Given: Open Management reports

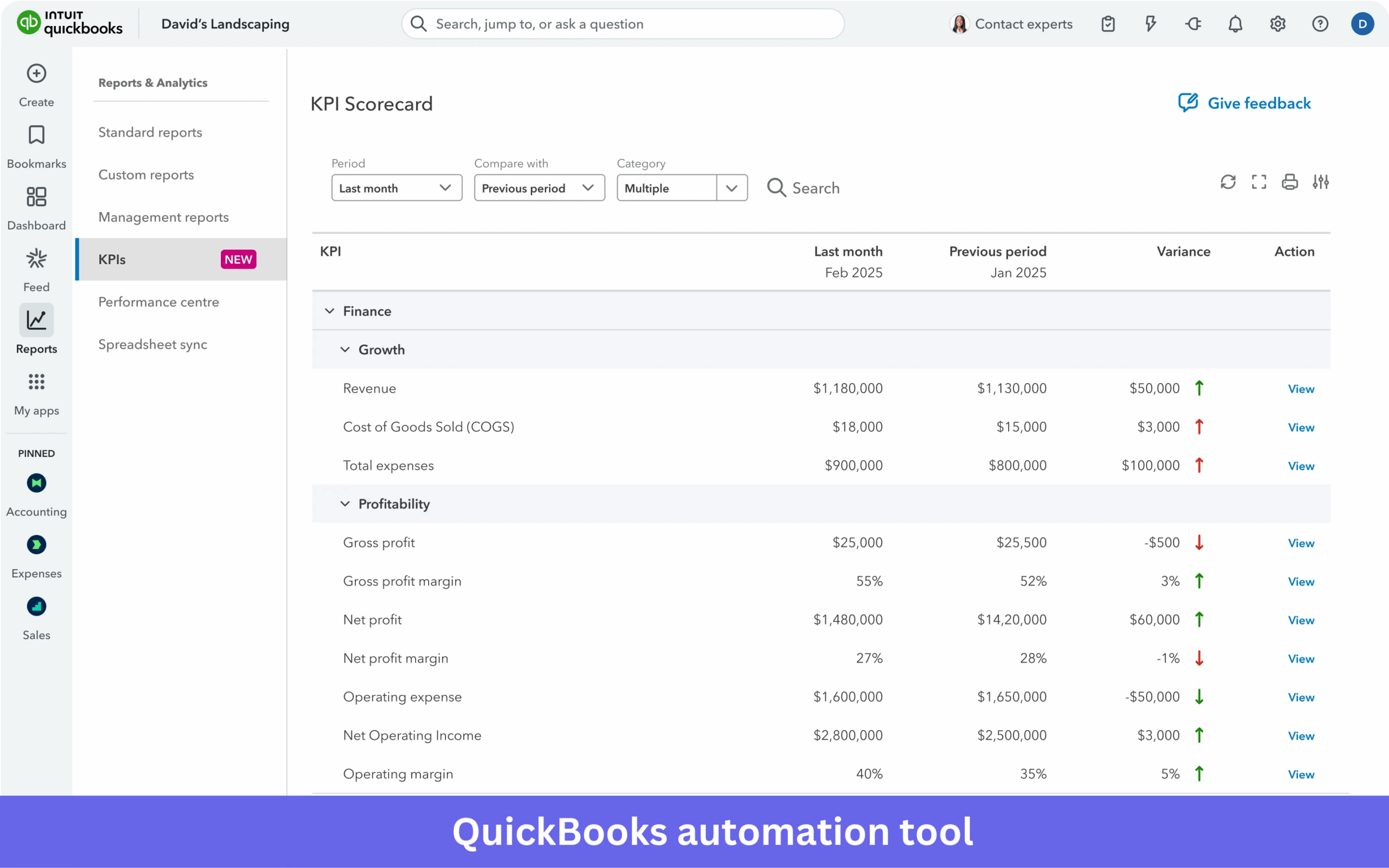Looking at the screenshot, I should click(163, 217).
